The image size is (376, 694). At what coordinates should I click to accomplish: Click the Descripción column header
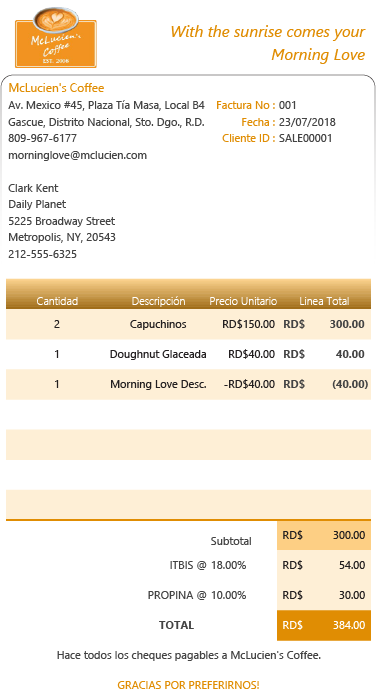coord(158,301)
